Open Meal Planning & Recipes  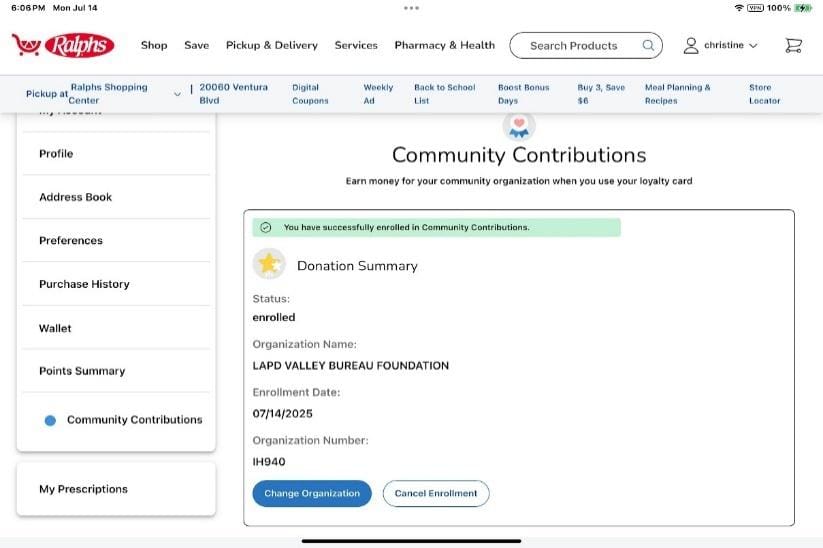(677, 93)
